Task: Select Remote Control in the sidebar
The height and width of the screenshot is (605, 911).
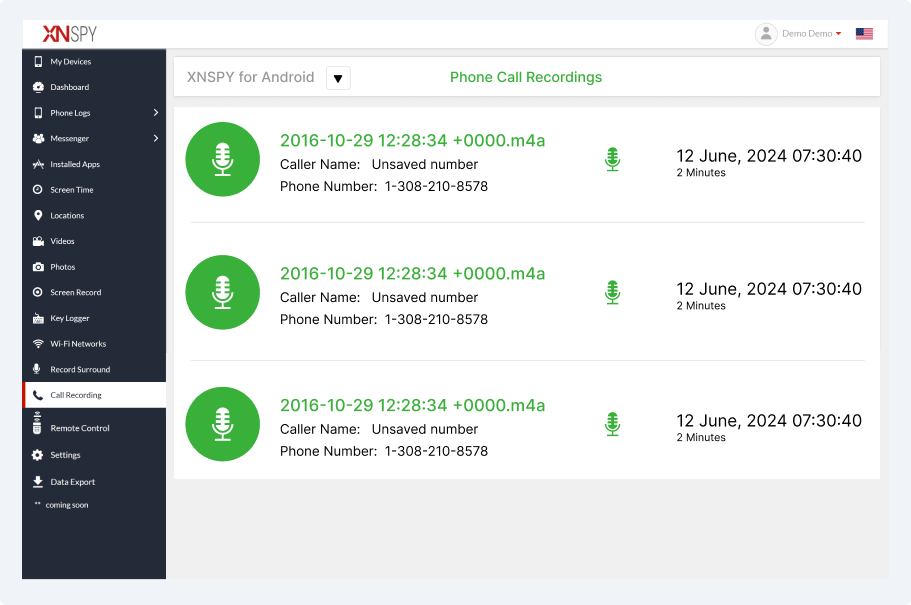Action: point(80,428)
